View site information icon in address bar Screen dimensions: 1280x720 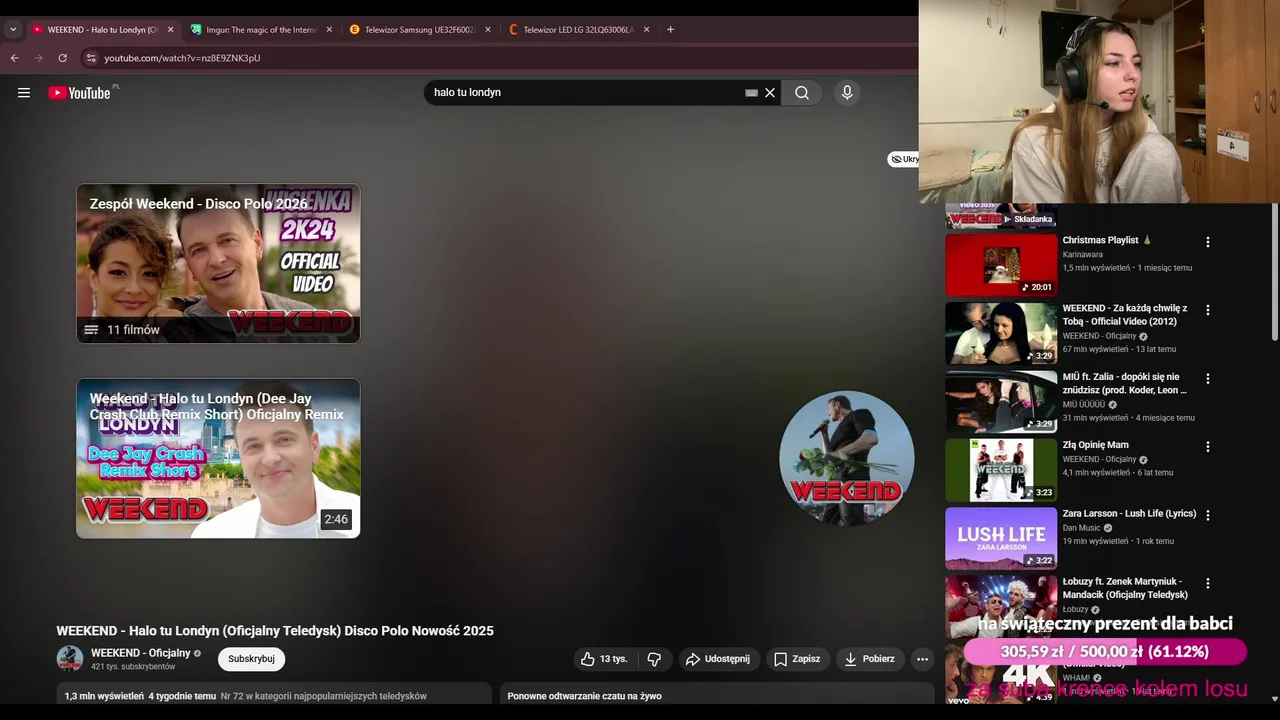[x=91, y=58]
